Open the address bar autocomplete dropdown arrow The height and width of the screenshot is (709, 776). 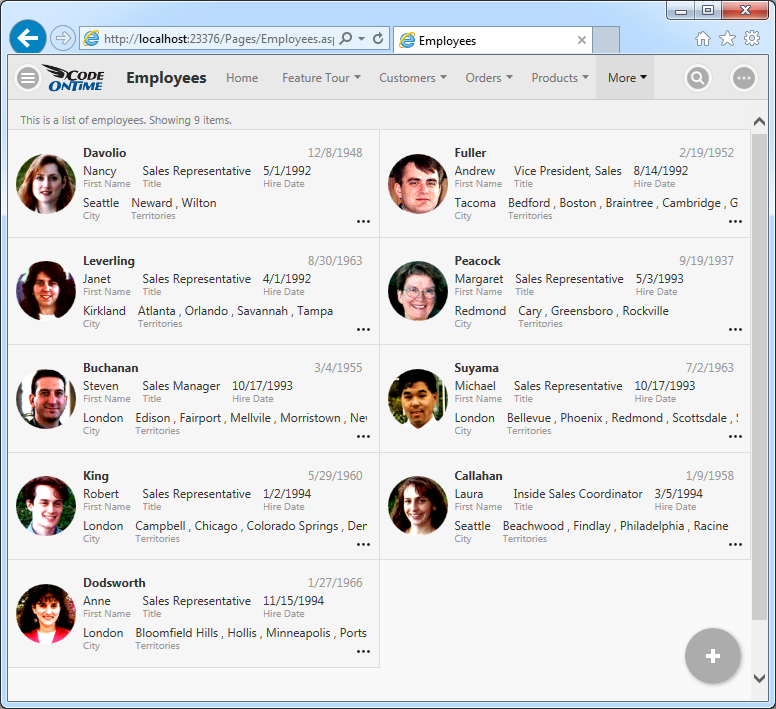[362, 39]
